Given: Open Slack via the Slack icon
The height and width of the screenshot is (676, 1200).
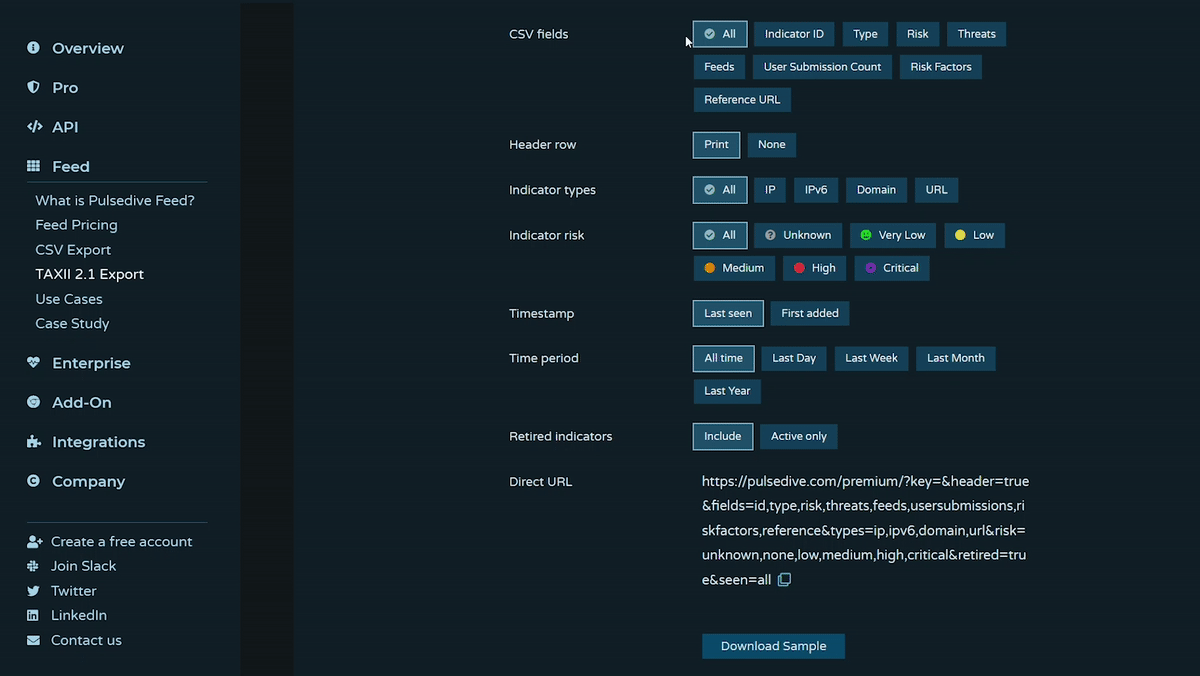Looking at the screenshot, I should point(33,565).
